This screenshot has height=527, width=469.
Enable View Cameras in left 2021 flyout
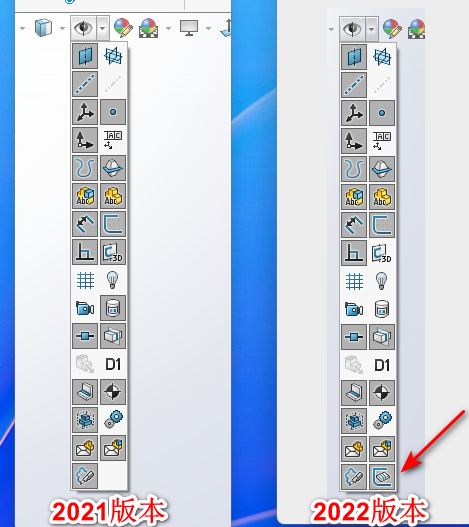[x=85, y=308]
